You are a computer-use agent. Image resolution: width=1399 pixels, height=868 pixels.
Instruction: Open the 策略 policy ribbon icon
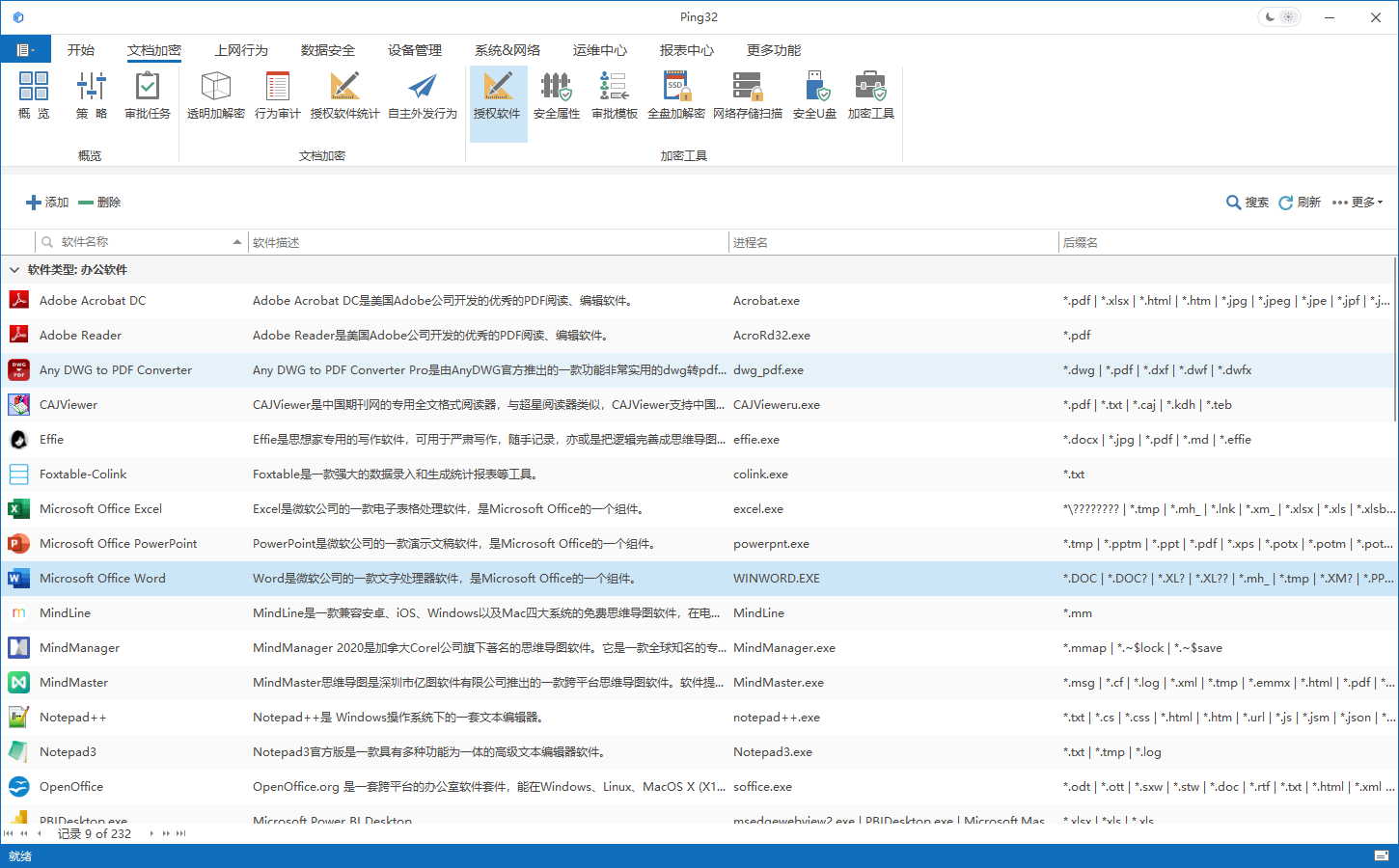(x=92, y=95)
